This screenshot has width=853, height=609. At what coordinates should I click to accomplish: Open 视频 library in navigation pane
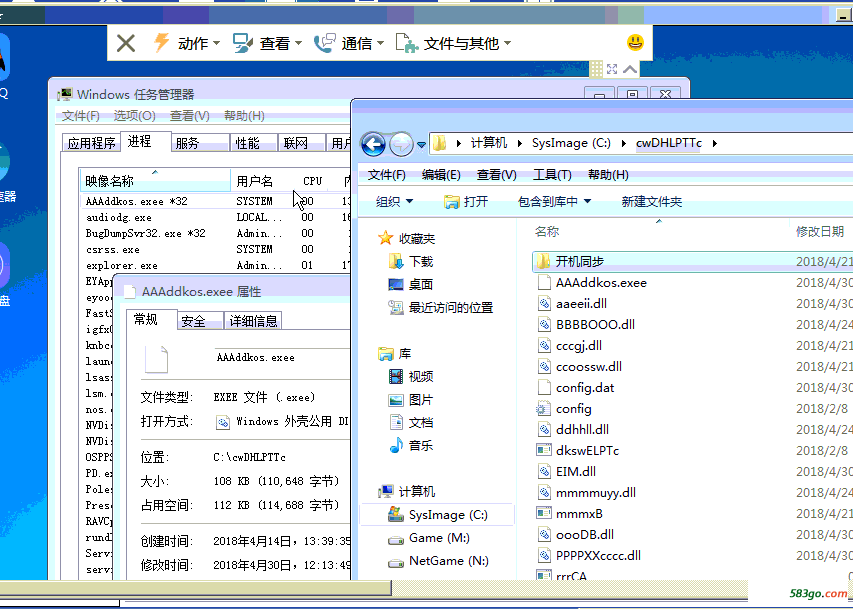tap(411, 376)
